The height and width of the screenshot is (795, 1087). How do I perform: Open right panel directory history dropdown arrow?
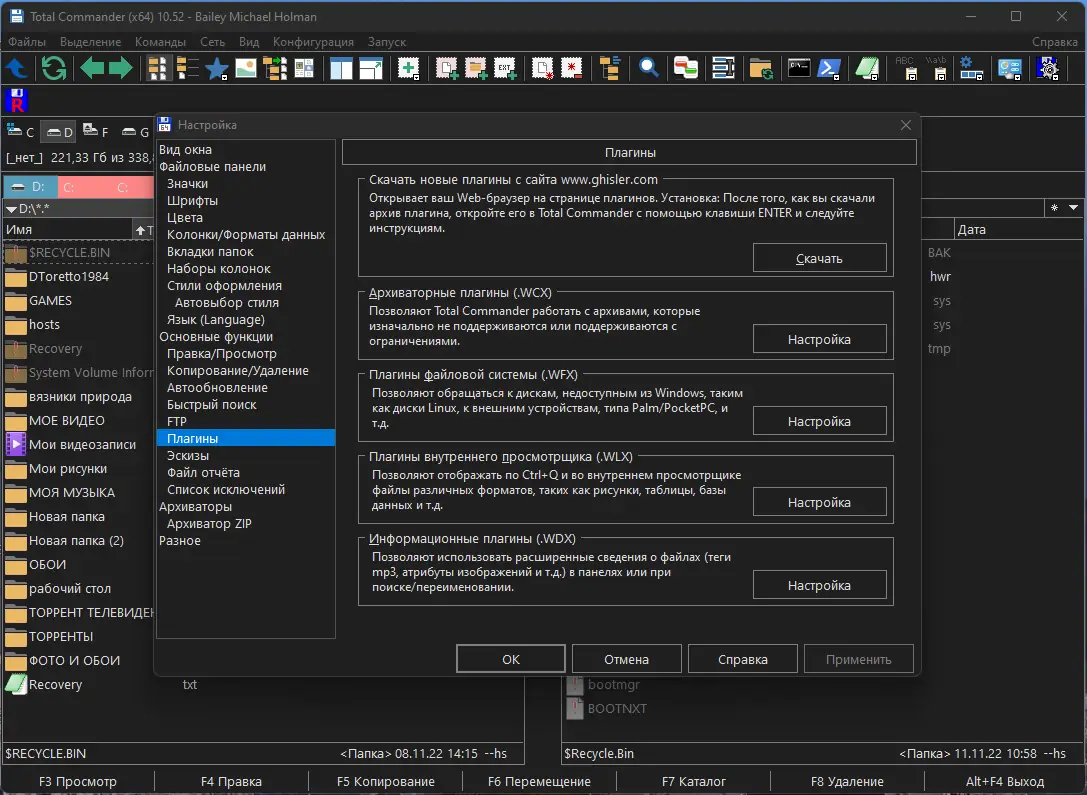(x=1073, y=208)
